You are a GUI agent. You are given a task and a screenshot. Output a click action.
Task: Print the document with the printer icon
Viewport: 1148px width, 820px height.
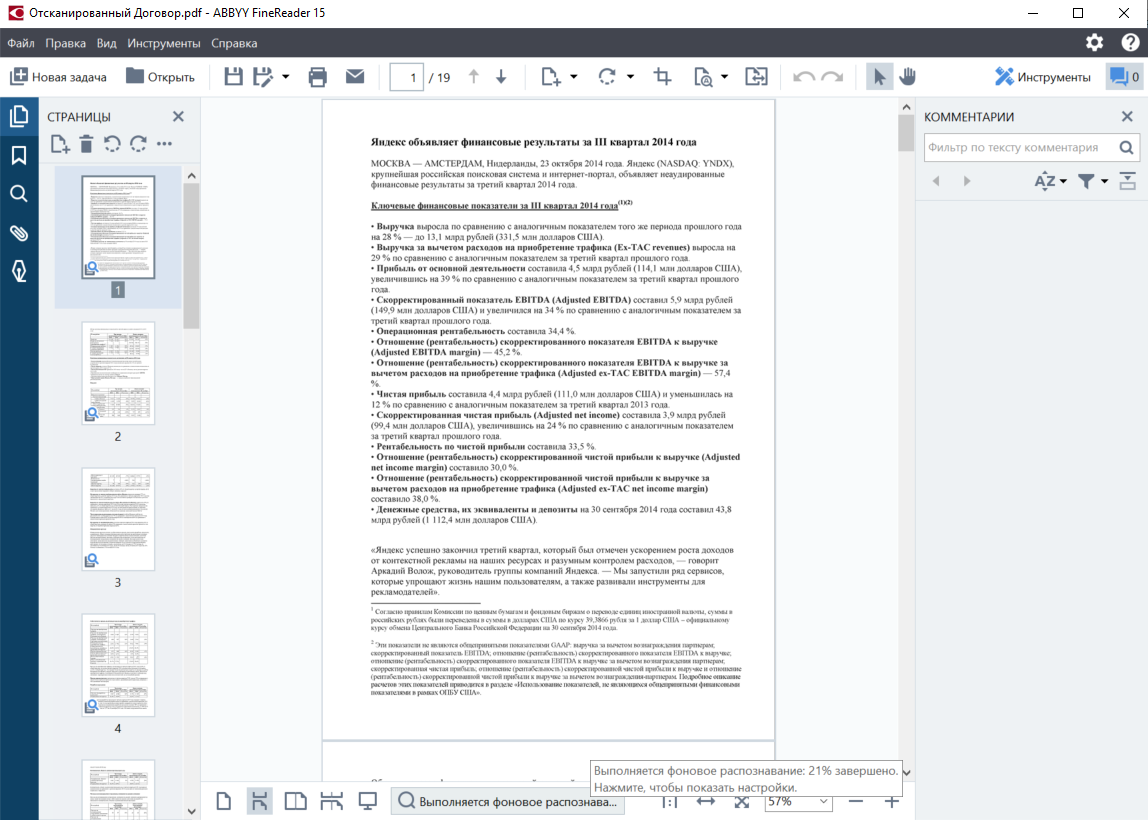(318, 76)
